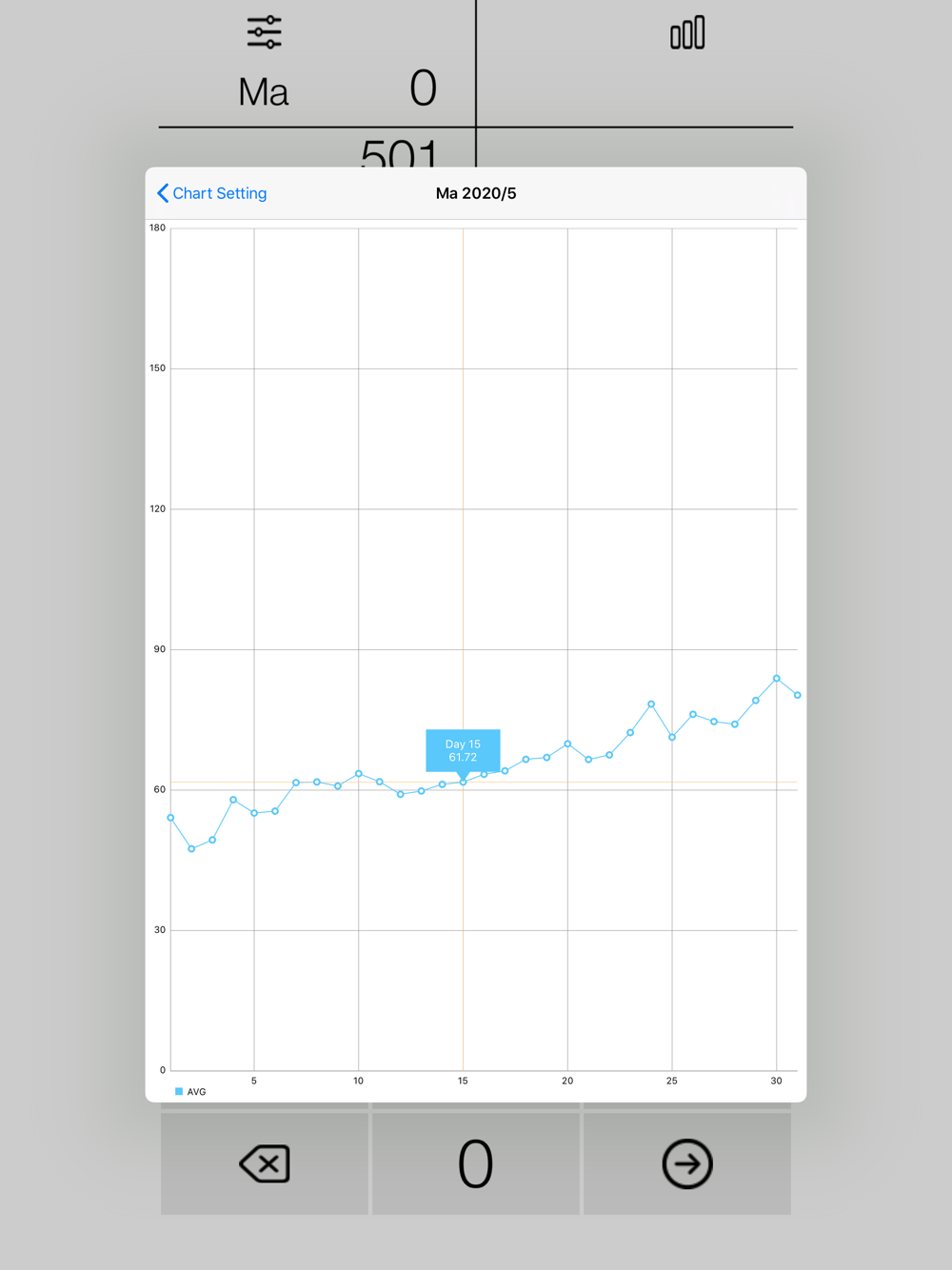This screenshot has width=952, height=1270.
Task: Tap the sliders settings icon
Action: 264,32
